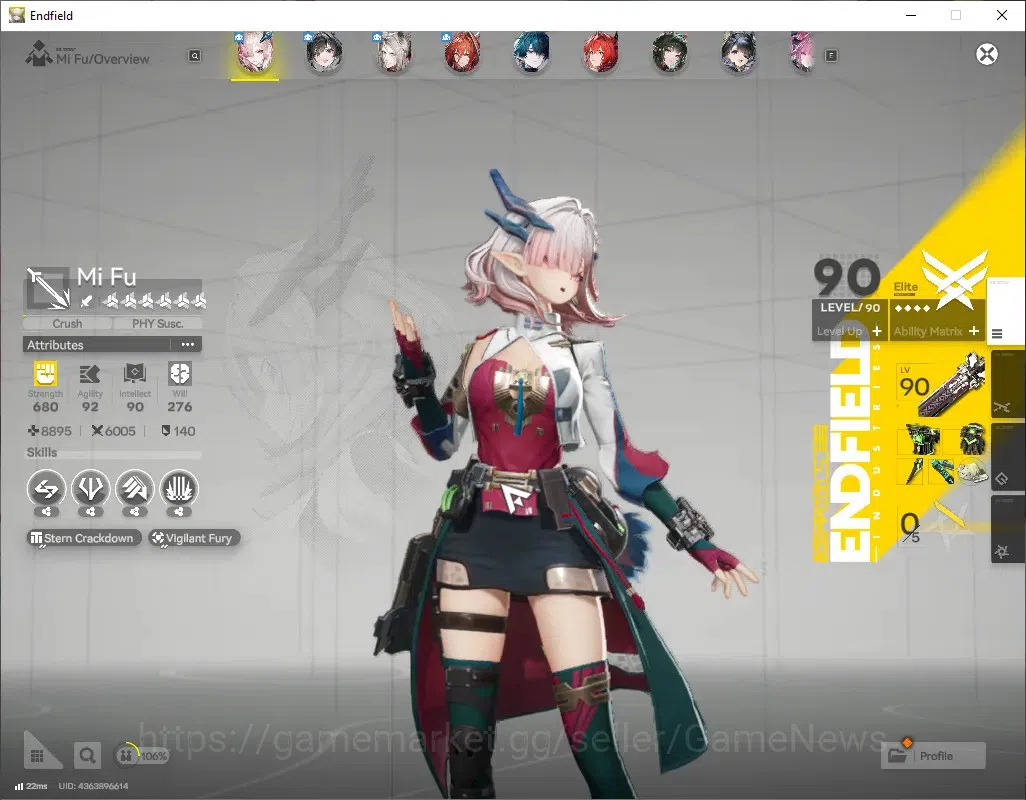Click the Elite chevron emblem

point(955,279)
